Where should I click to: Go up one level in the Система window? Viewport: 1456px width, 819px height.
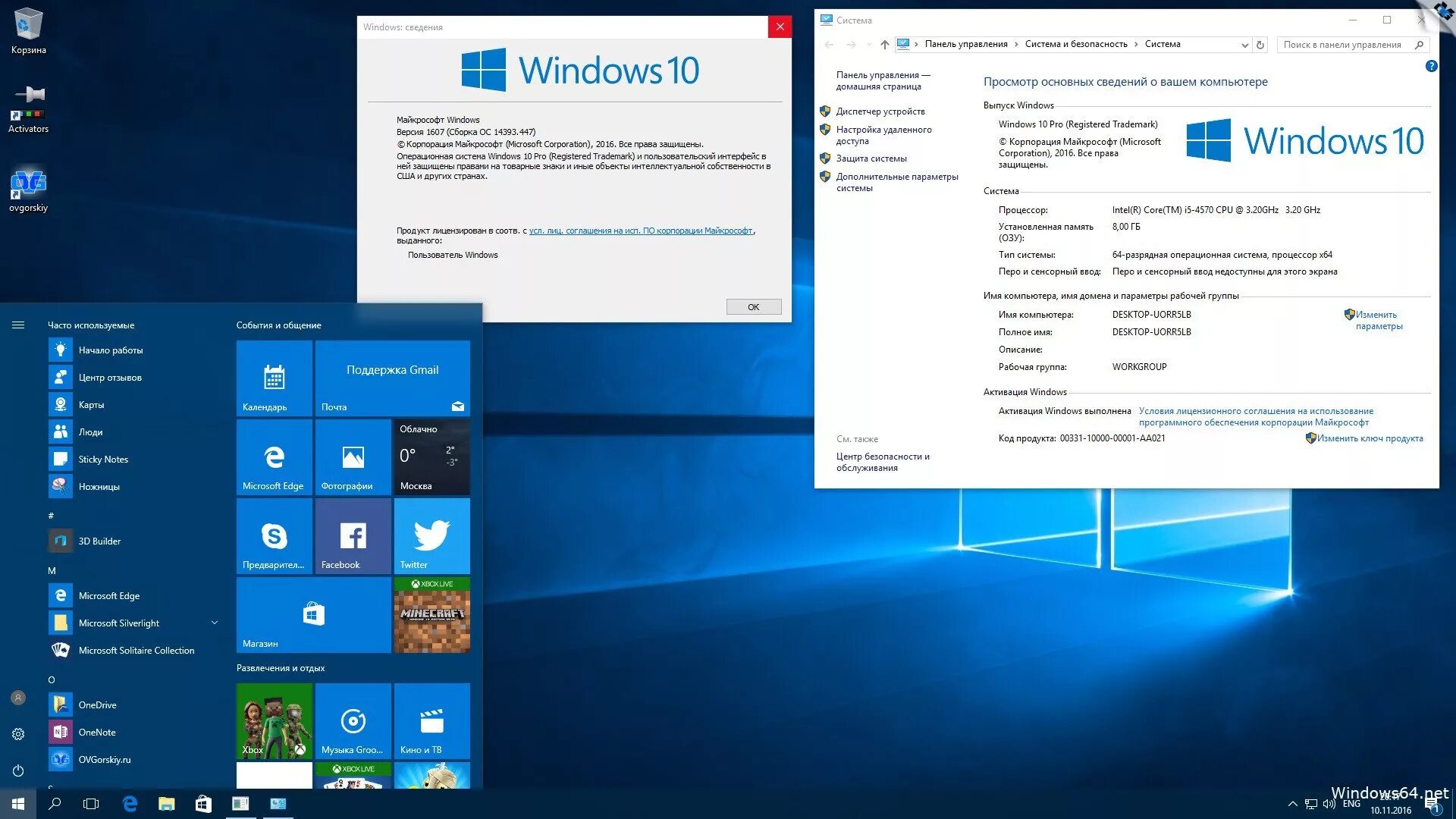[884, 45]
